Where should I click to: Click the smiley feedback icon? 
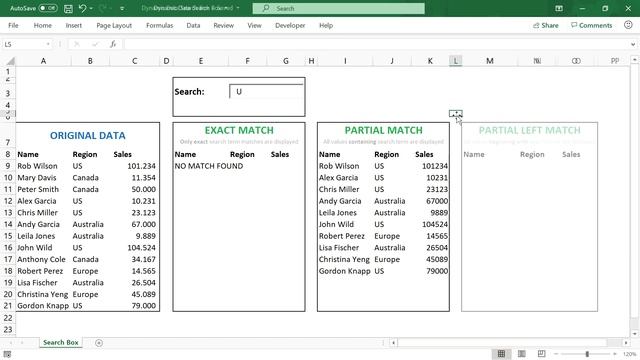point(628,25)
